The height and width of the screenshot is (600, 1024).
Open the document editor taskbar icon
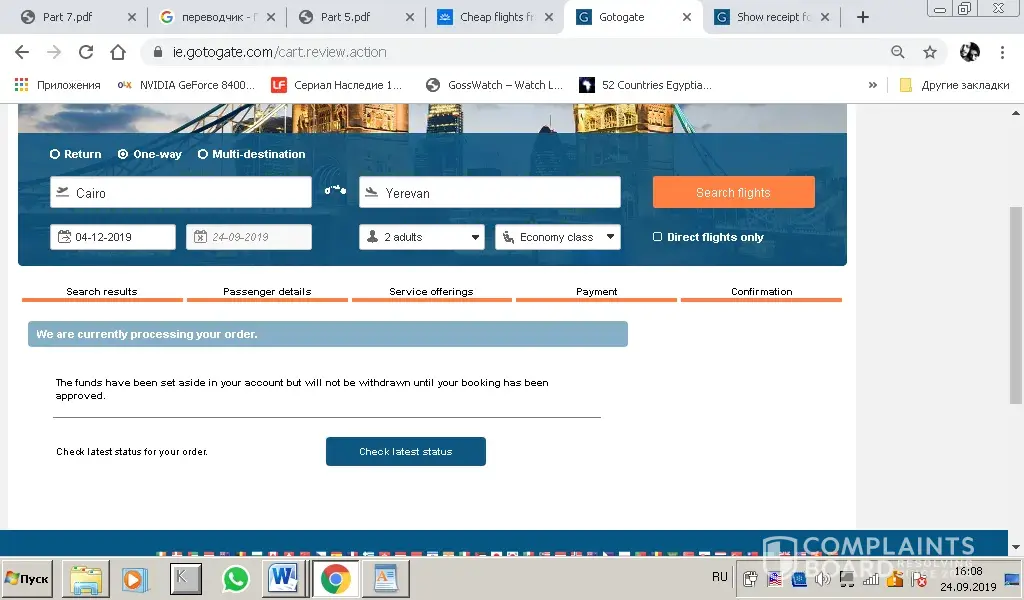(x=386, y=578)
